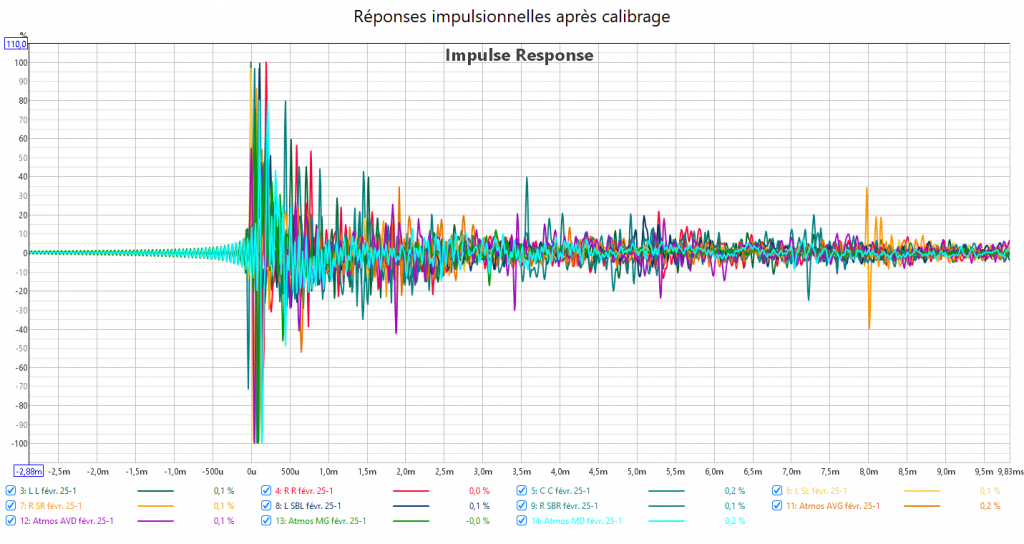Hide the 4: R R trace
Image resolution: width=1024 pixels, height=544 pixels.
tap(267, 491)
